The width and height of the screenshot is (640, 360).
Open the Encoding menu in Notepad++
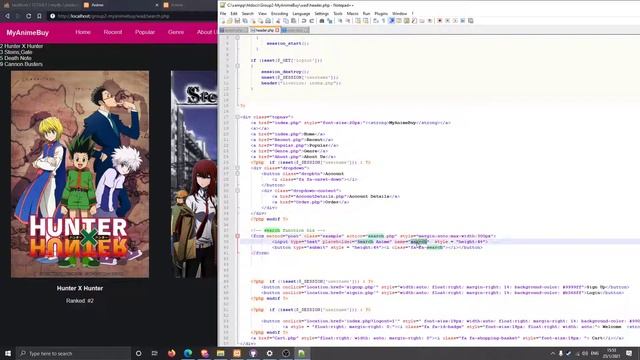click(x=280, y=13)
